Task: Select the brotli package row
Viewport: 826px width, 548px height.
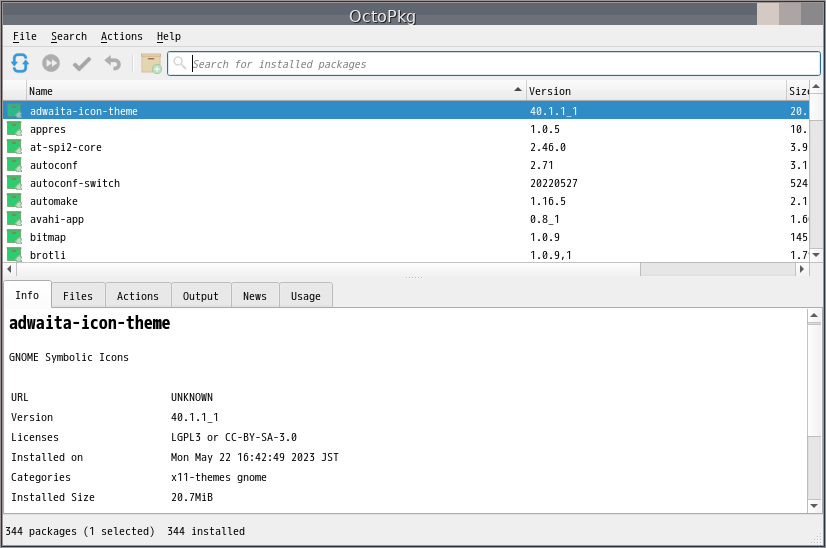Action: click(x=406, y=255)
